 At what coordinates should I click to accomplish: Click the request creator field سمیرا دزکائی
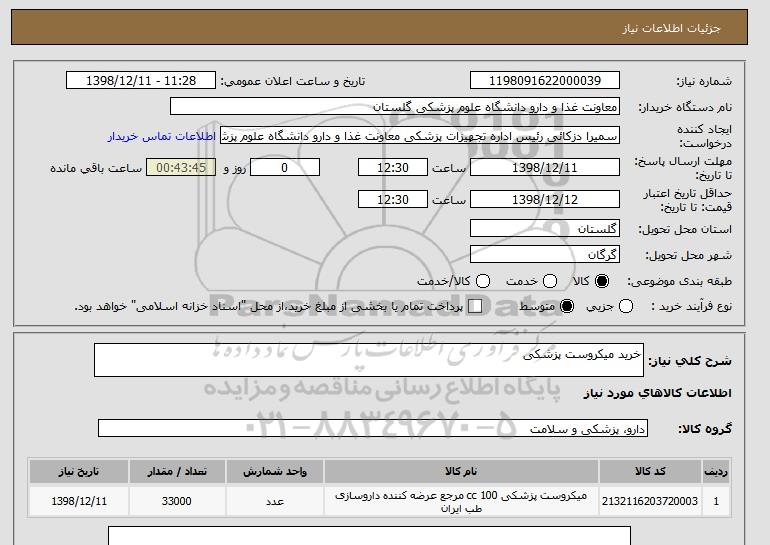pyautogui.click(x=420, y=136)
